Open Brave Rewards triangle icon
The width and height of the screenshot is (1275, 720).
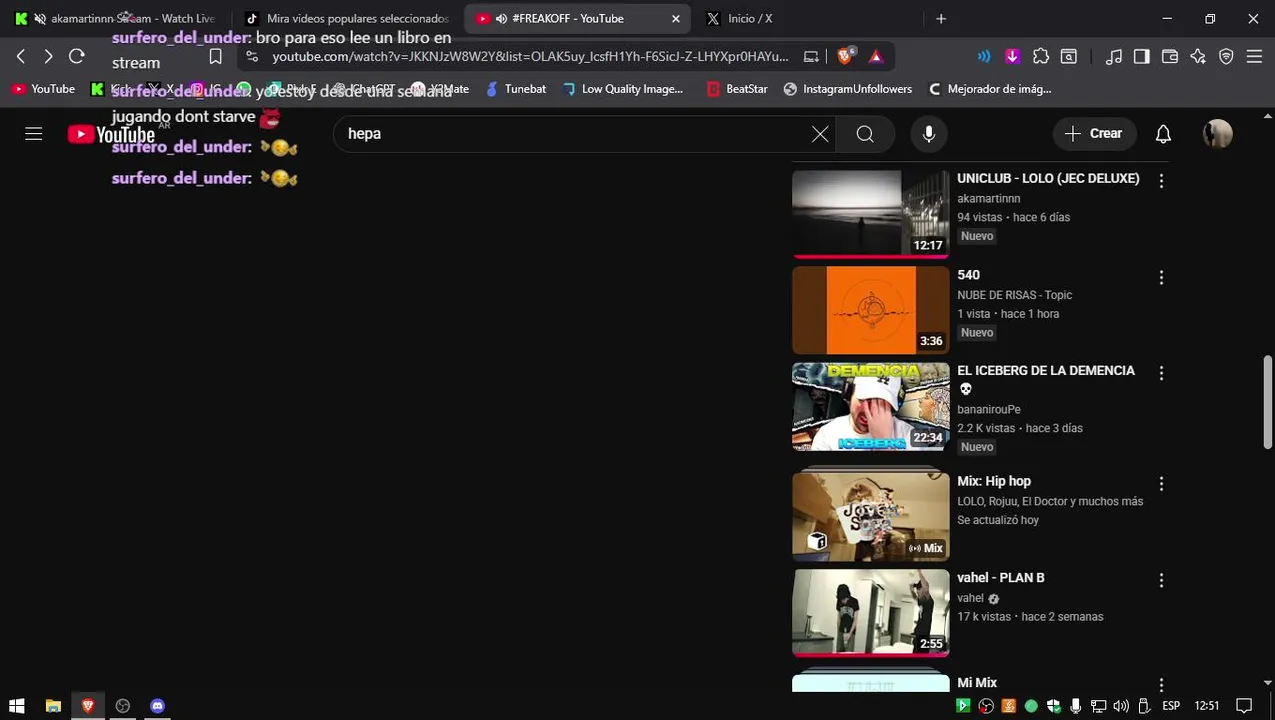(x=876, y=57)
